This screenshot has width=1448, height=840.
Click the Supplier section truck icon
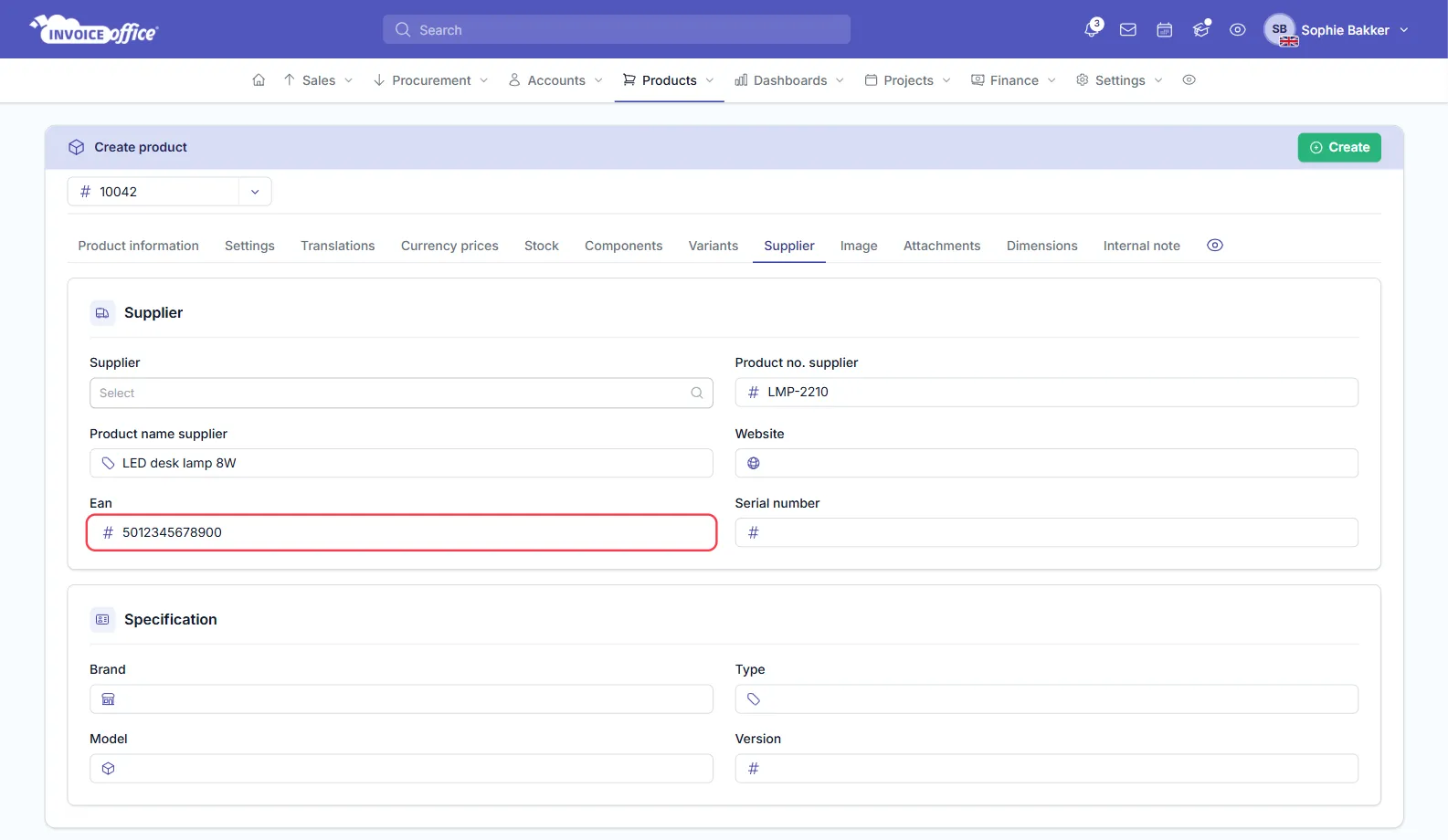tap(102, 312)
